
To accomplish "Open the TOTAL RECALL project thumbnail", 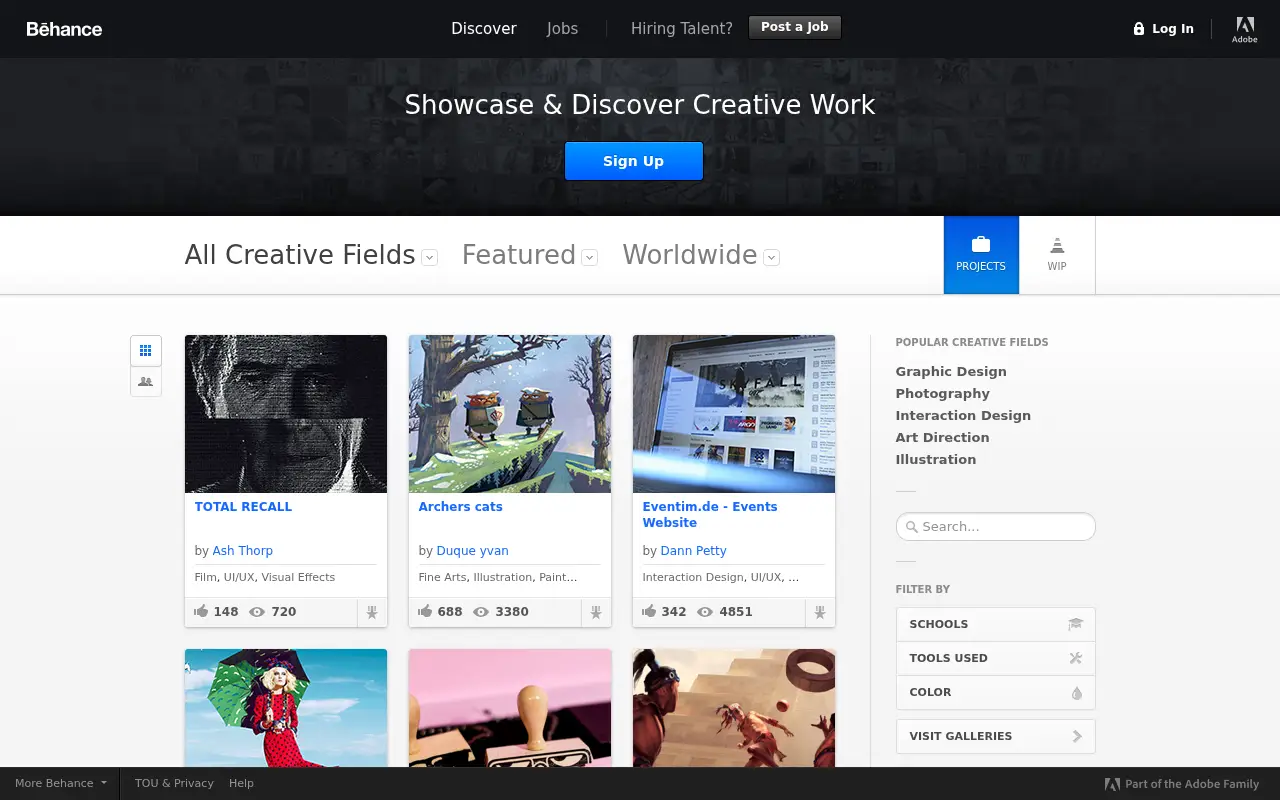I will pyautogui.click(x=286, y=414).
